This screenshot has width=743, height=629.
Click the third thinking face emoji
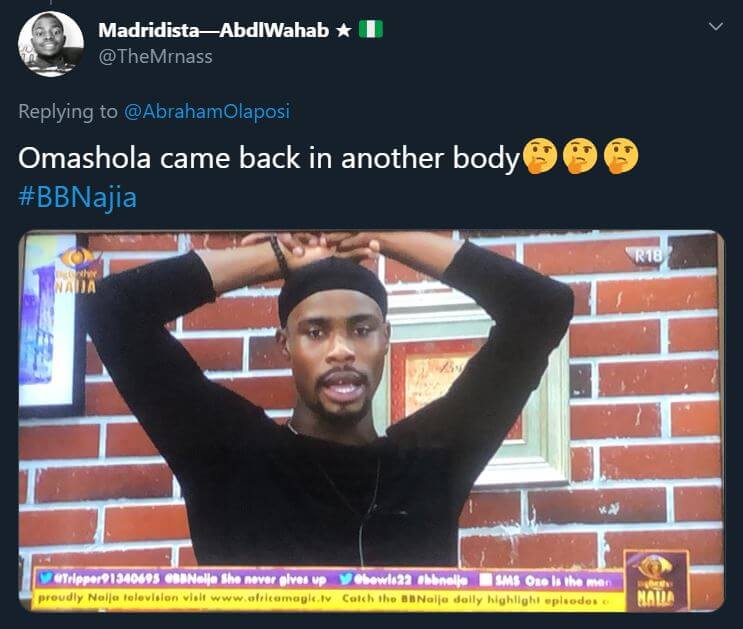[621, 157]
